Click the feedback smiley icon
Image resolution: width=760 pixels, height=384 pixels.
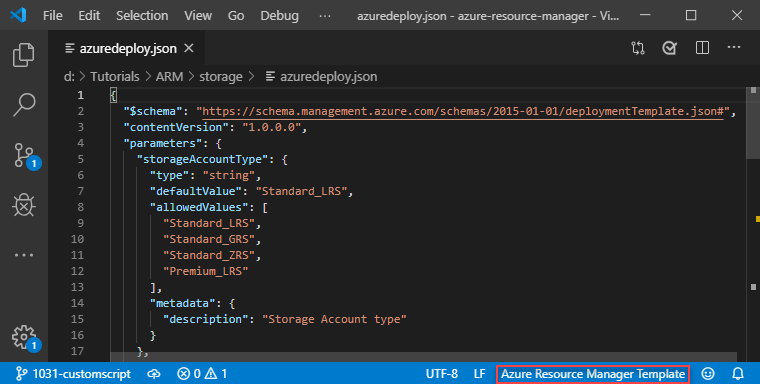coord(708,374)
